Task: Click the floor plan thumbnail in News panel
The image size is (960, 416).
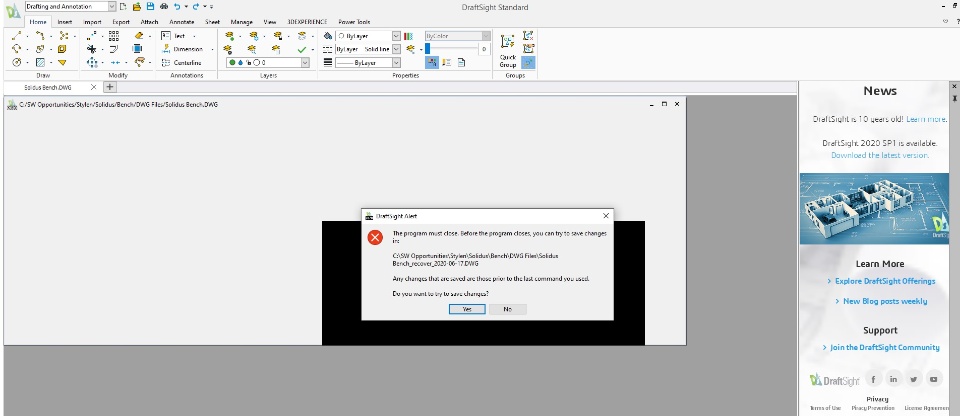Action: (874, 208)
